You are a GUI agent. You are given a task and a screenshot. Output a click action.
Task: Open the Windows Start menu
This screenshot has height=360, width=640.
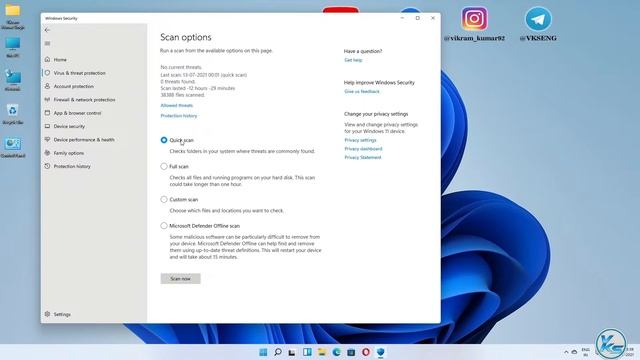[263, 352]
